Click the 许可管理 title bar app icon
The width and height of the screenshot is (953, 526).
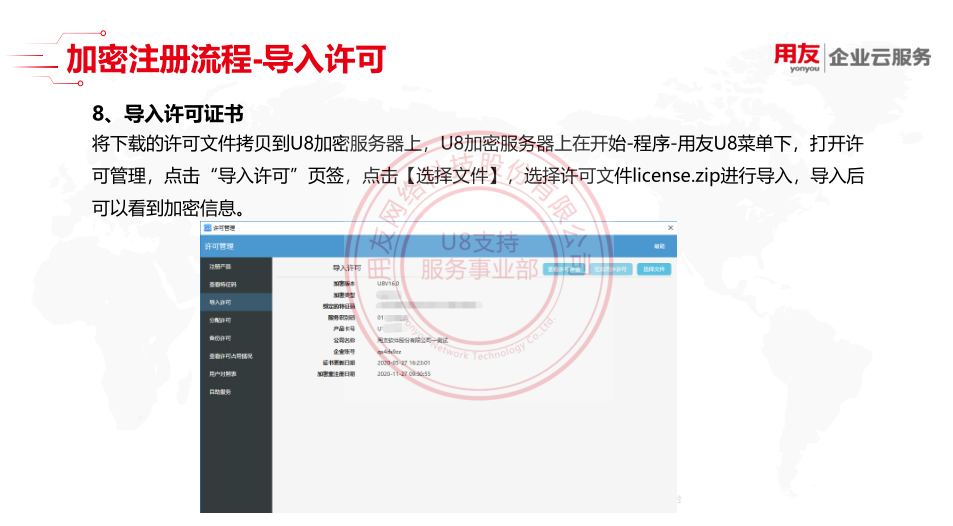207,228
